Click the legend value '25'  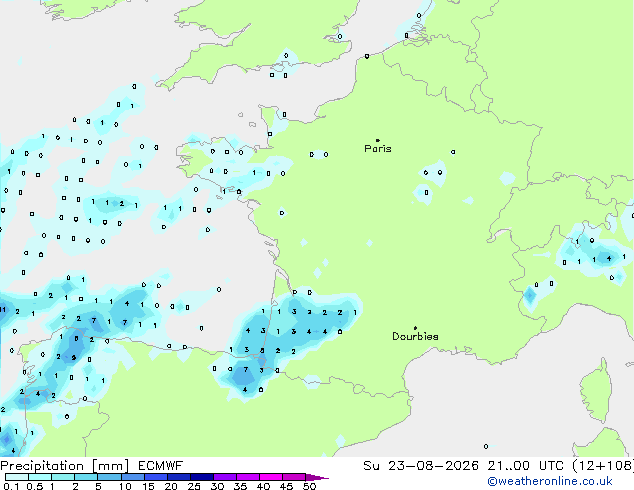(194, 486)
